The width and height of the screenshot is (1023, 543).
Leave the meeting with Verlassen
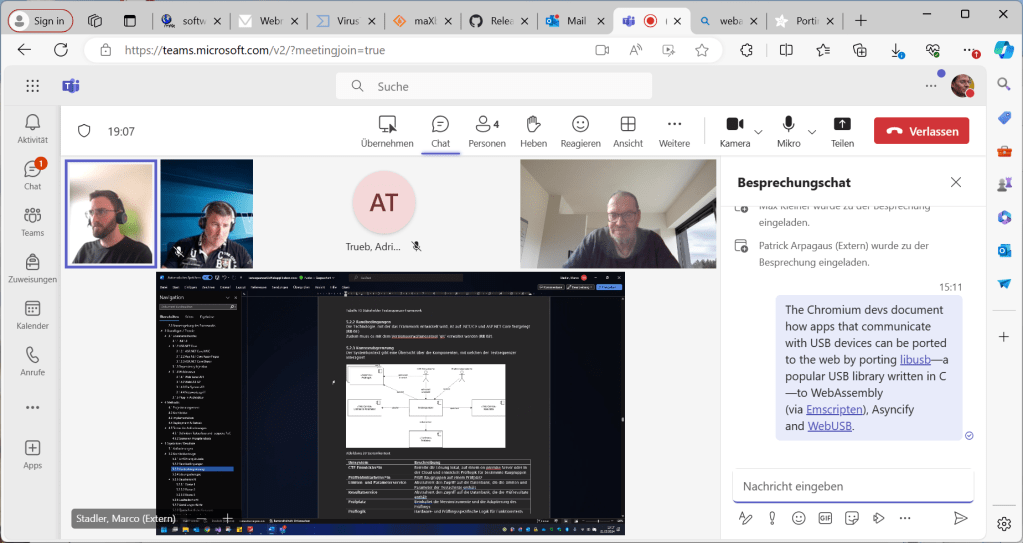click(921, 131)
